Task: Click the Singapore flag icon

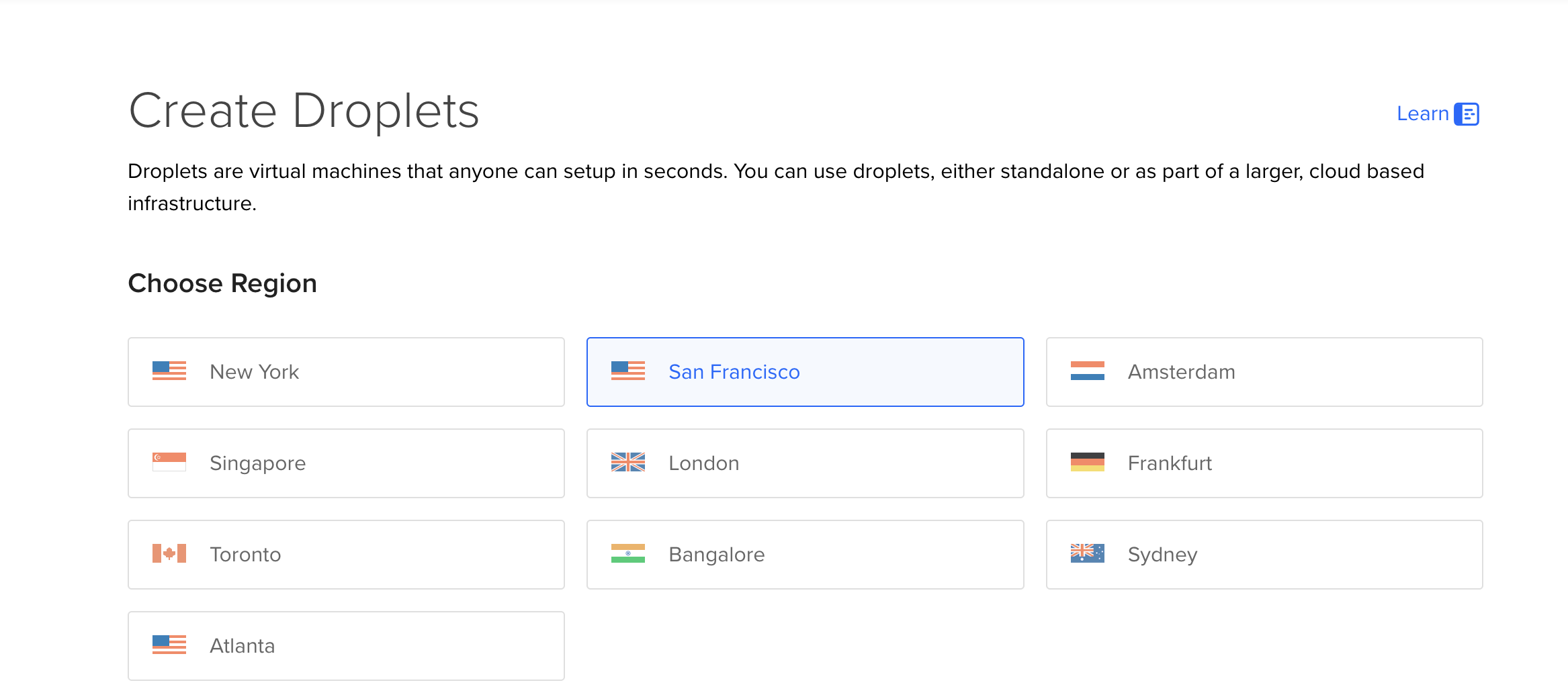Action: 169,462
